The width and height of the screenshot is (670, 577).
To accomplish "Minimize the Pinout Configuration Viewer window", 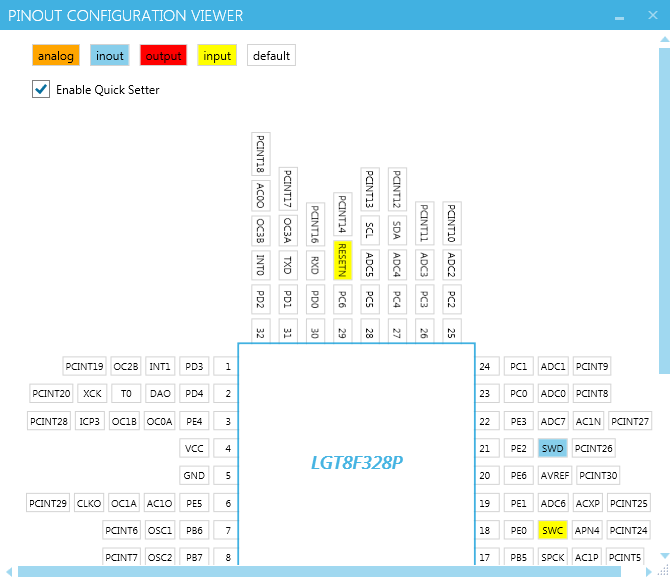I will tap(619, 17).
